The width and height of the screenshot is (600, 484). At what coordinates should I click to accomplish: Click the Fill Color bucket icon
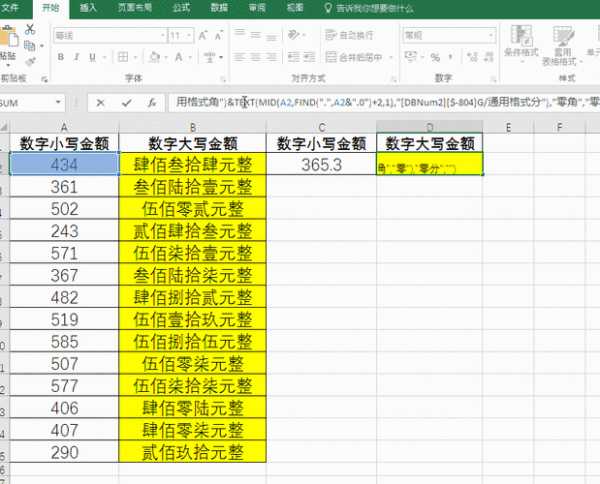tap(155, 57)
